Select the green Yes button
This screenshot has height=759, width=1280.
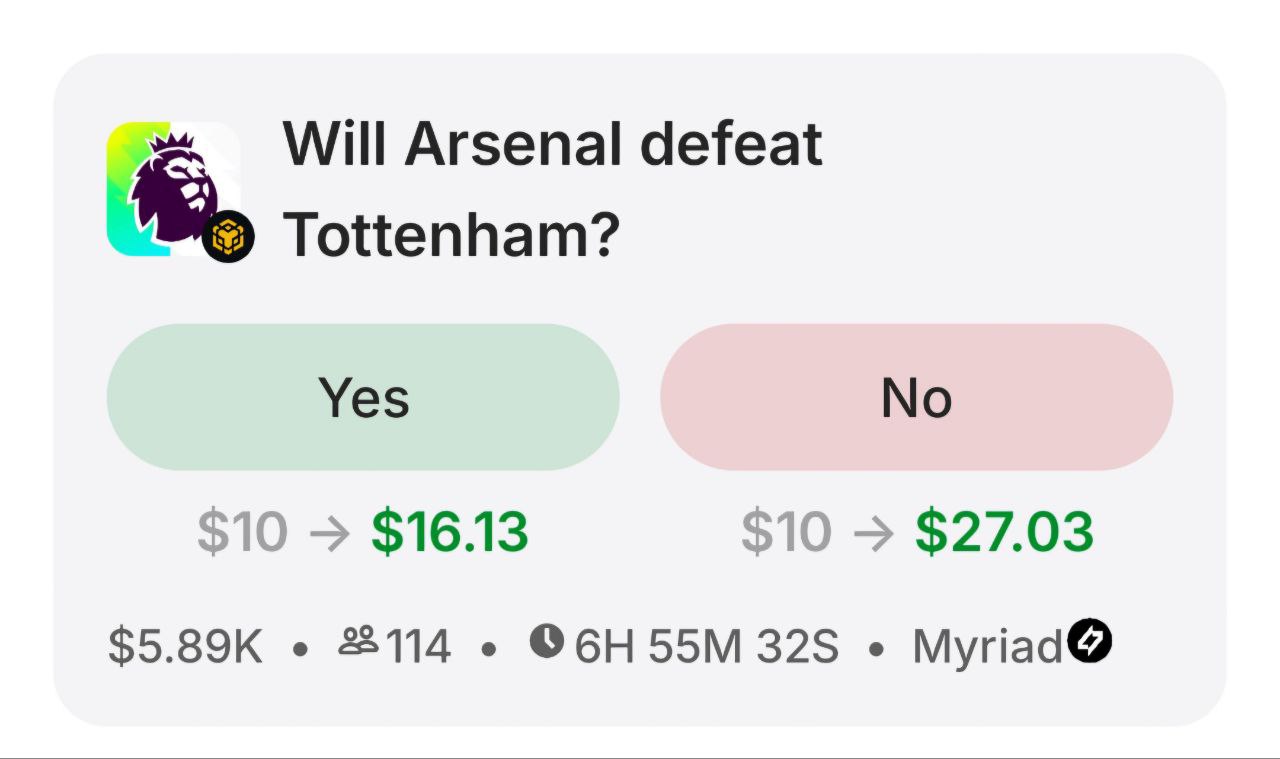[x=363, y=397]
